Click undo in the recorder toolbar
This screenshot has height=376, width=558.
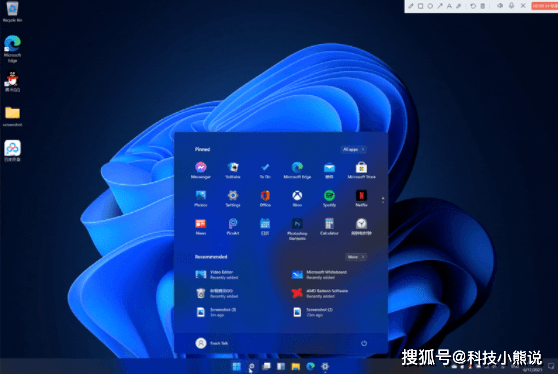click(x=473, y=6)
